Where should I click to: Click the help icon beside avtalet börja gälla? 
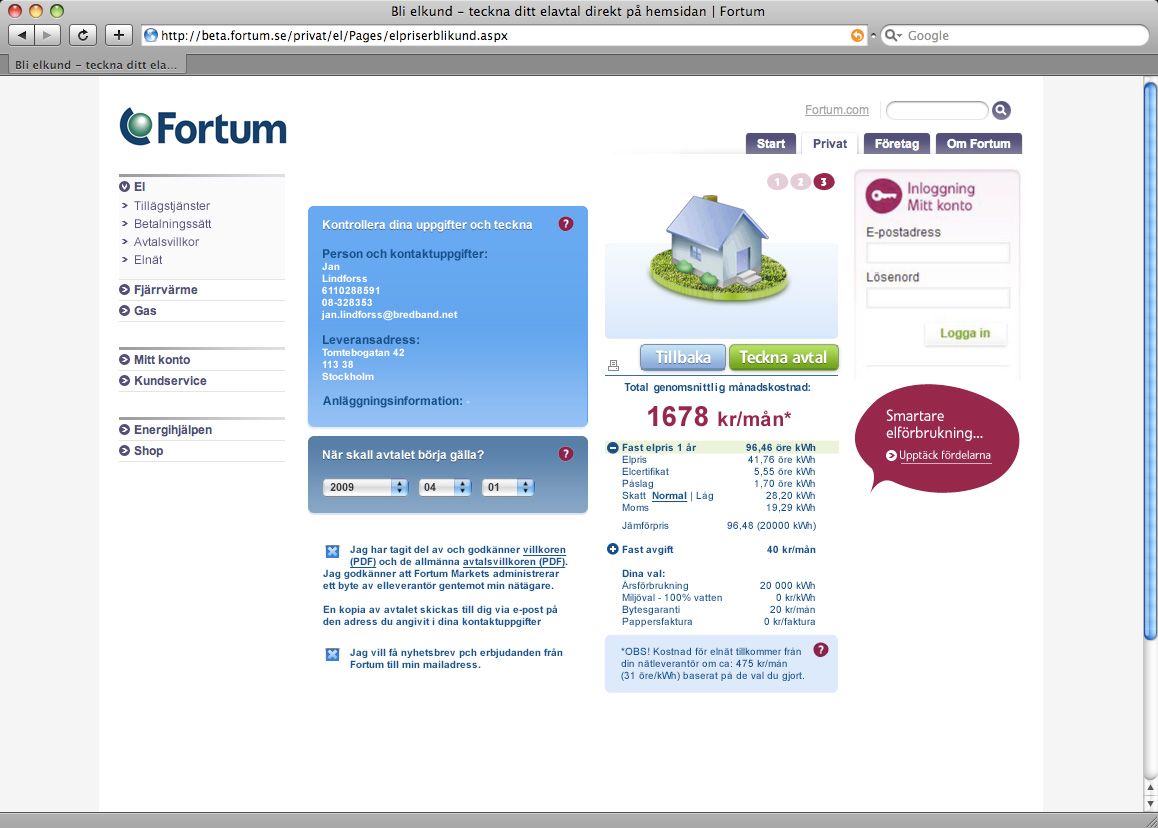pos(566,454)
